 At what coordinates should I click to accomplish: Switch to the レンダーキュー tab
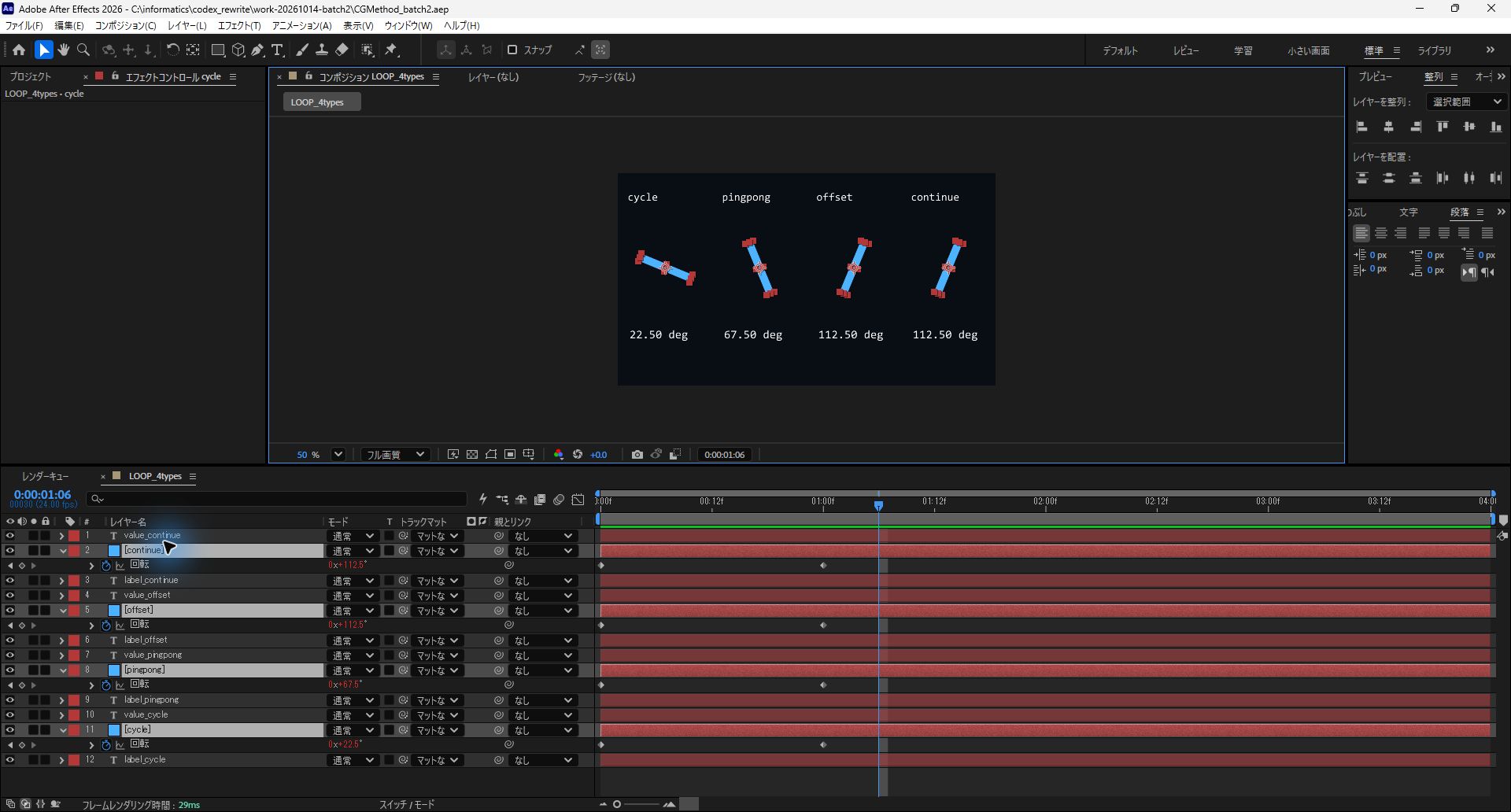coord(45,476)
